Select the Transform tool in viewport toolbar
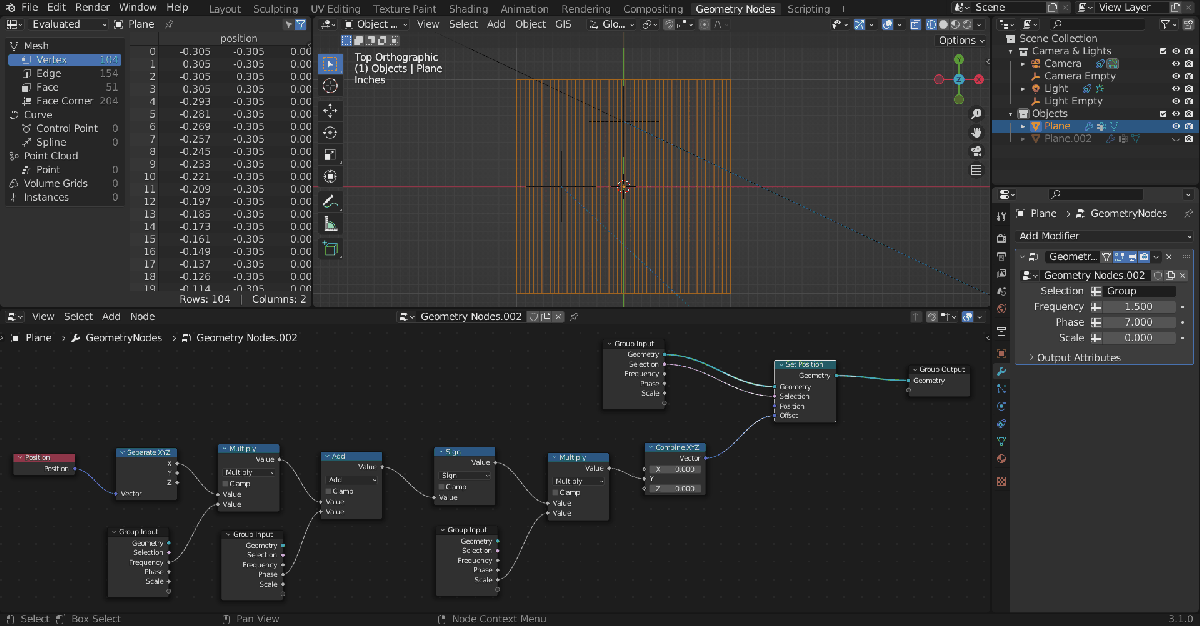The width and height of the screenshot is (1200, 626). point(330,176)
